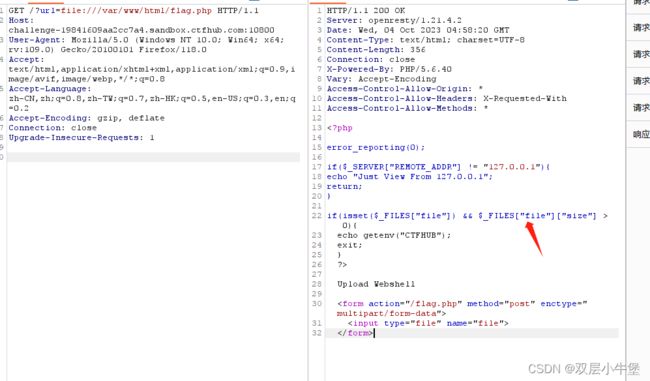Click Connection: close in the response pane
The width and height of the screenshot is (650, 381).
[371, 59]
